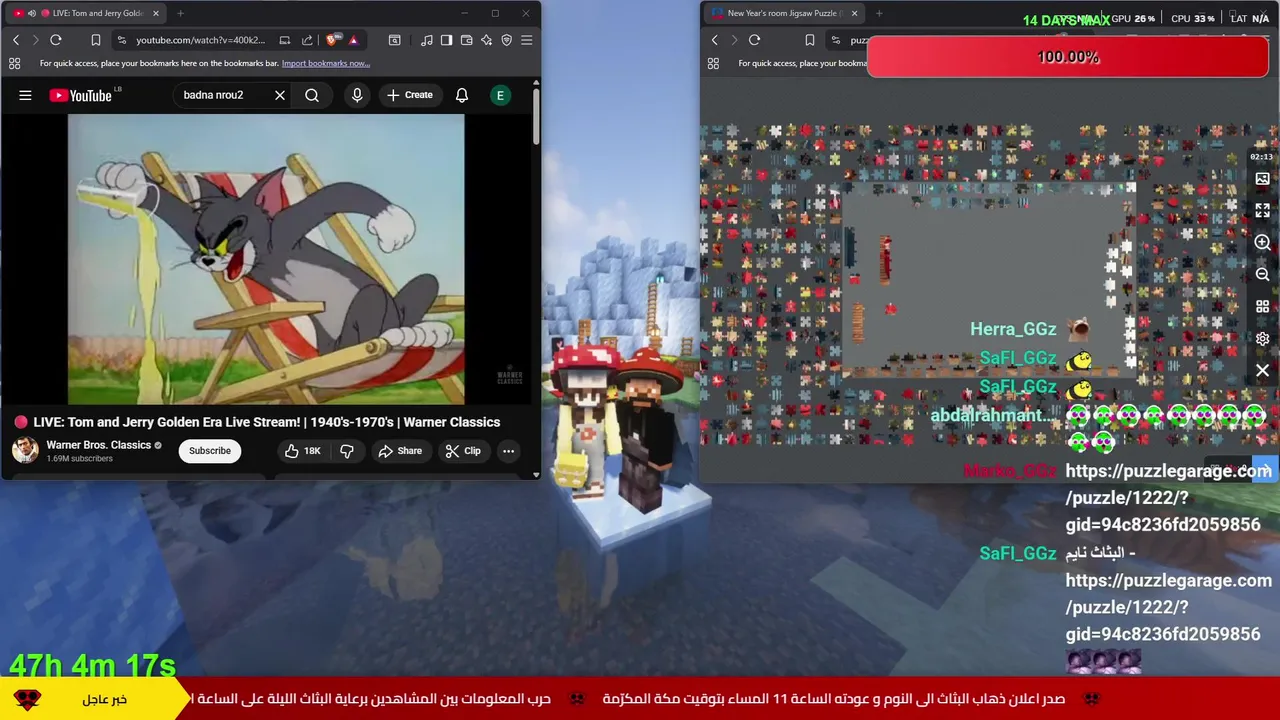
Task: Open YouTube notifications bell
Action: (x=462, y=95)
